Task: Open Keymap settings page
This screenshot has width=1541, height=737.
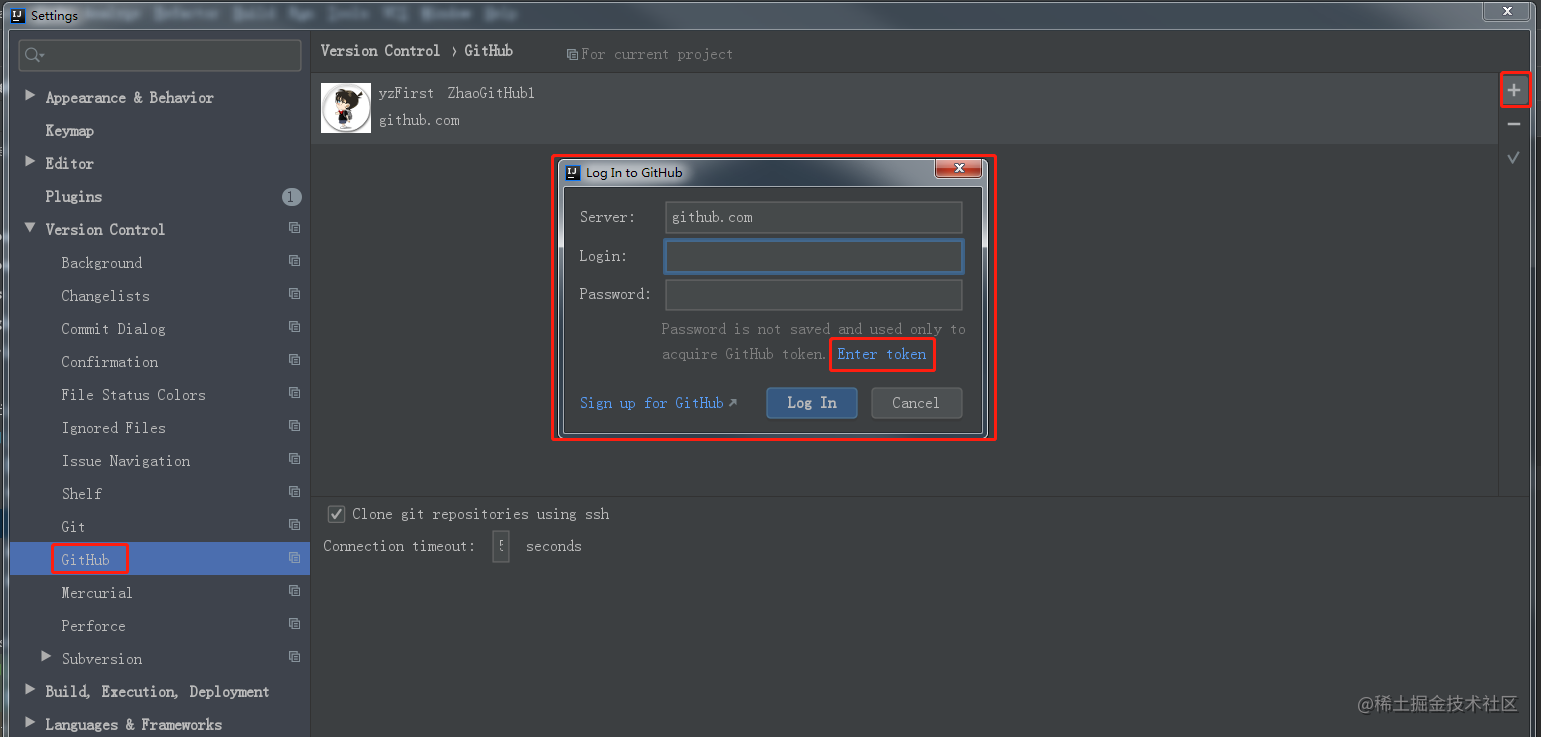Action: 70,131
